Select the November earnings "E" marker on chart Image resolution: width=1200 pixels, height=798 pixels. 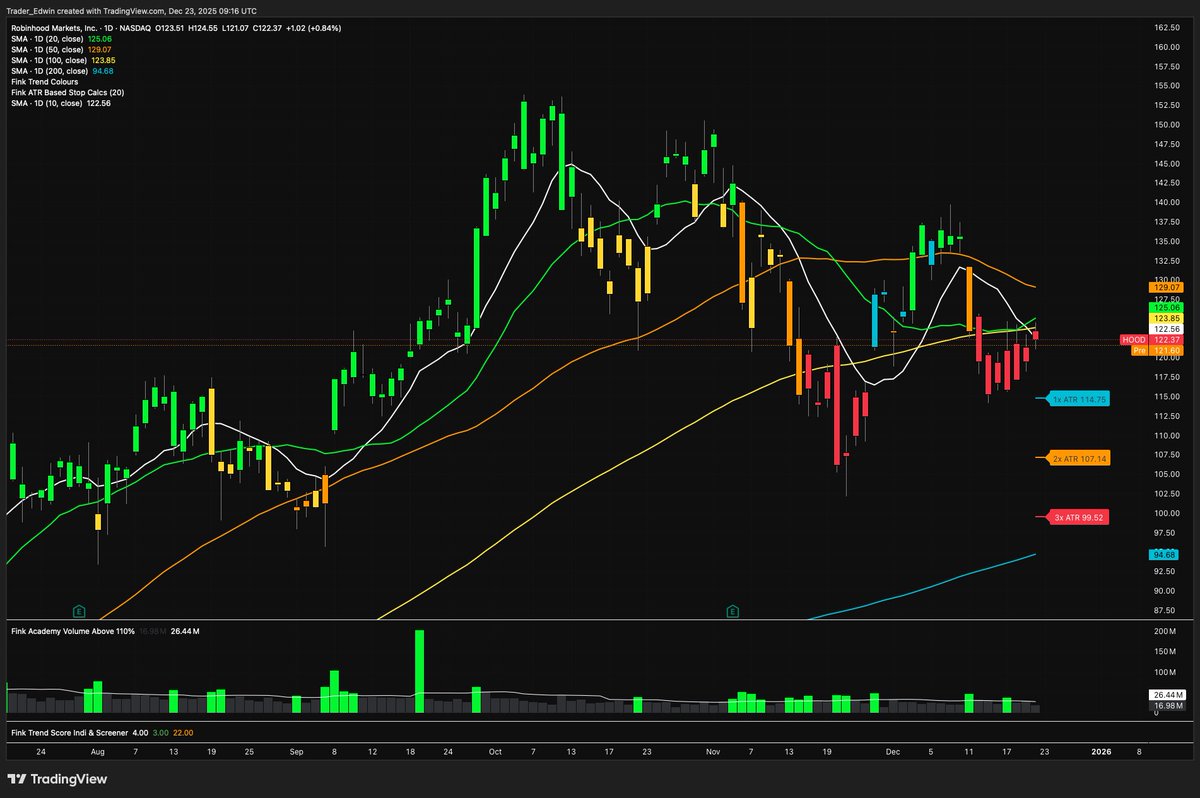coord(732,610)
